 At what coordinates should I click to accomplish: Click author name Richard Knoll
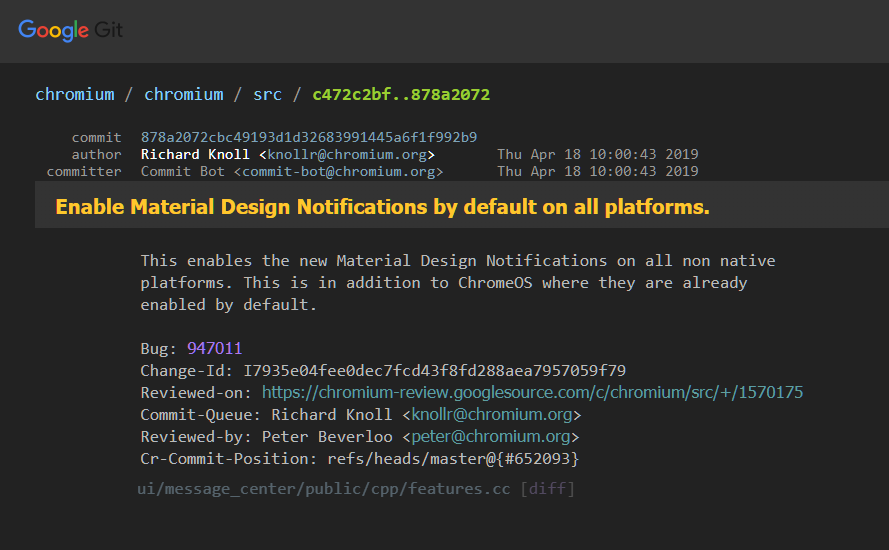[x=195, y=154]
